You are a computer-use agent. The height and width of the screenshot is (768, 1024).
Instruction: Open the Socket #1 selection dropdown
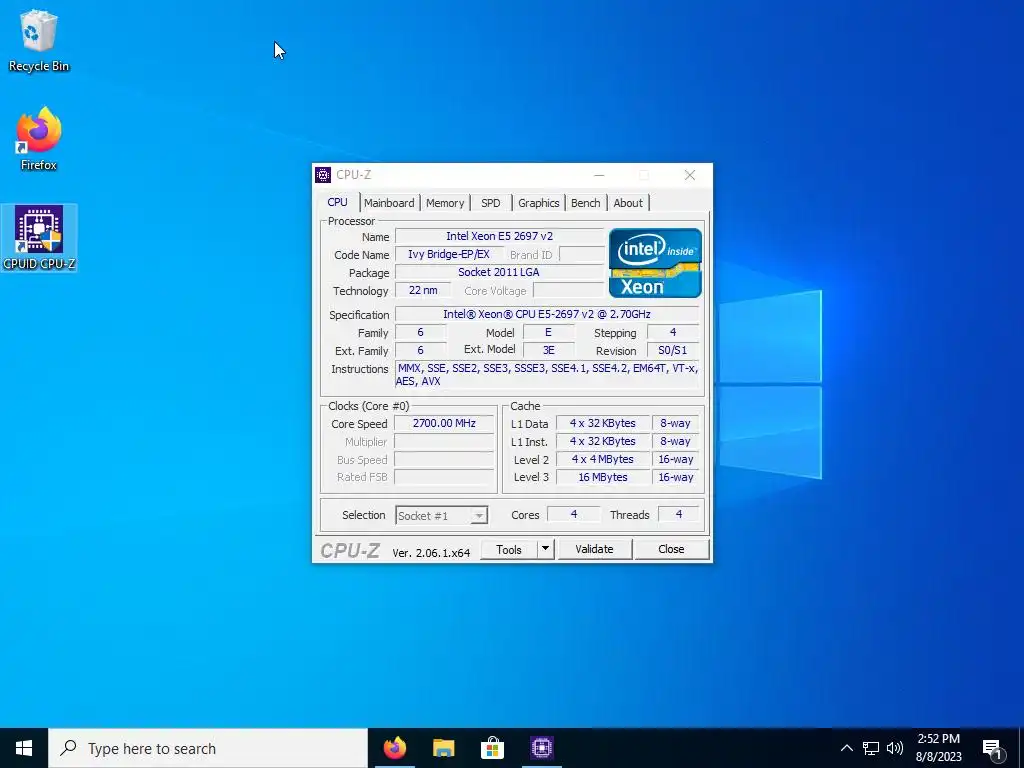pos(441,515)
